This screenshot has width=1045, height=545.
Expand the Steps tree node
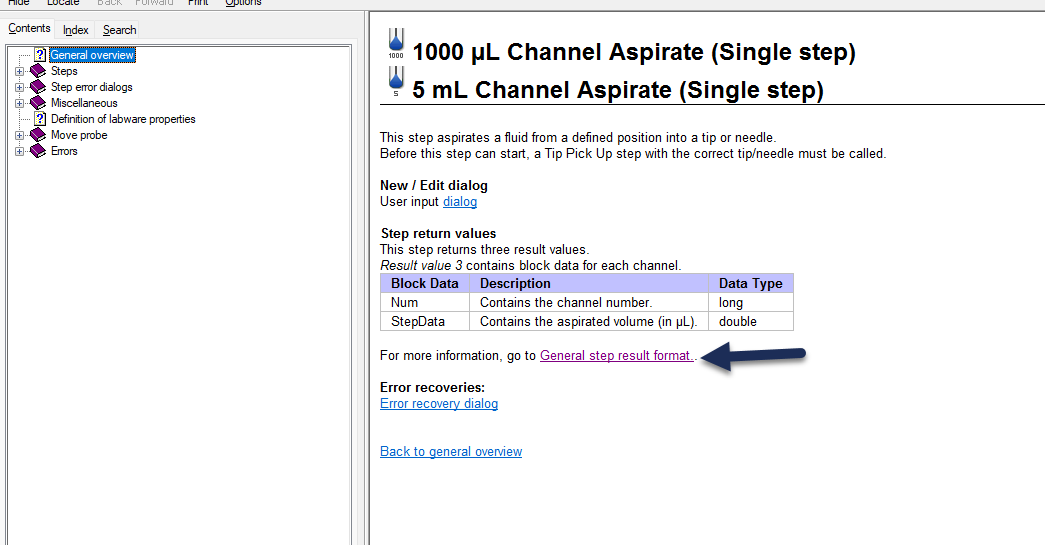tap(19, 71)
